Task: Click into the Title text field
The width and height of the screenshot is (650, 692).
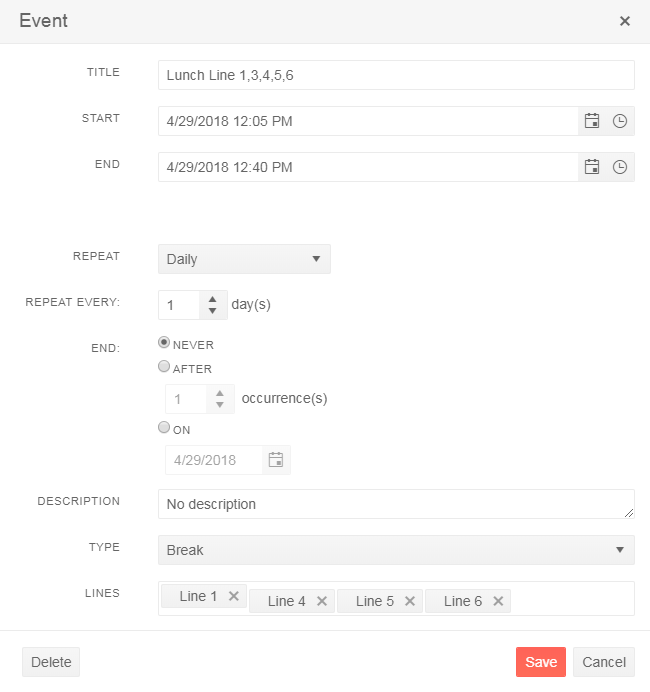Action: click(x=396, y=75)
